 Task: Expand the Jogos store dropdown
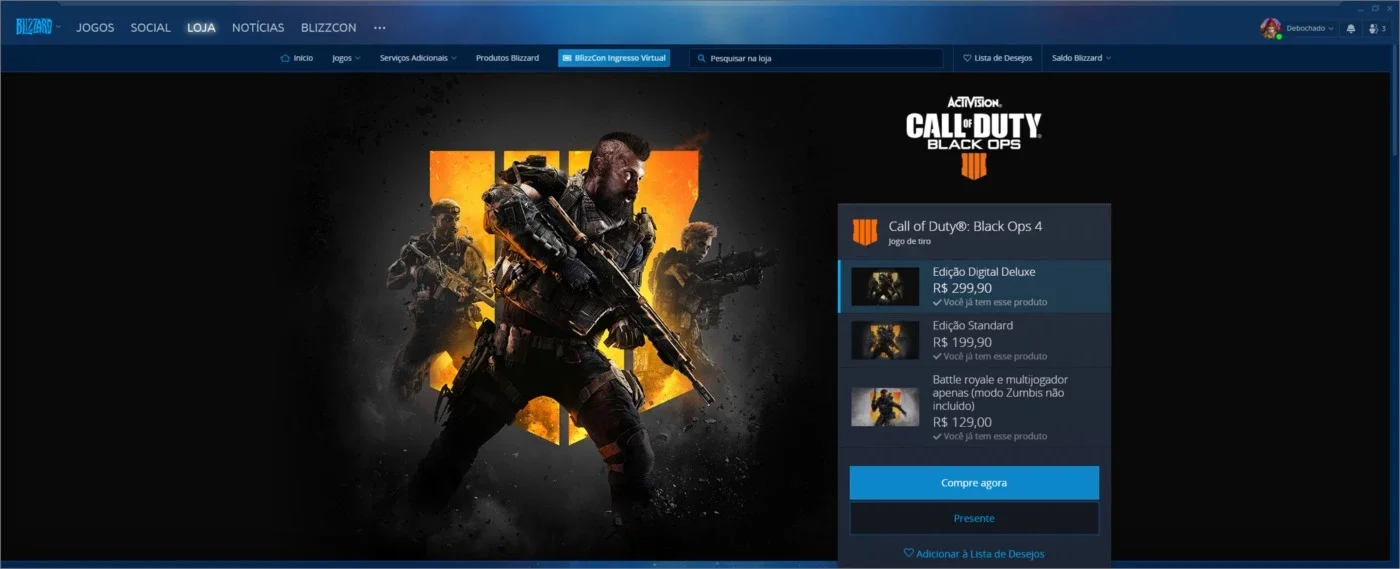[x=346, y=58]
